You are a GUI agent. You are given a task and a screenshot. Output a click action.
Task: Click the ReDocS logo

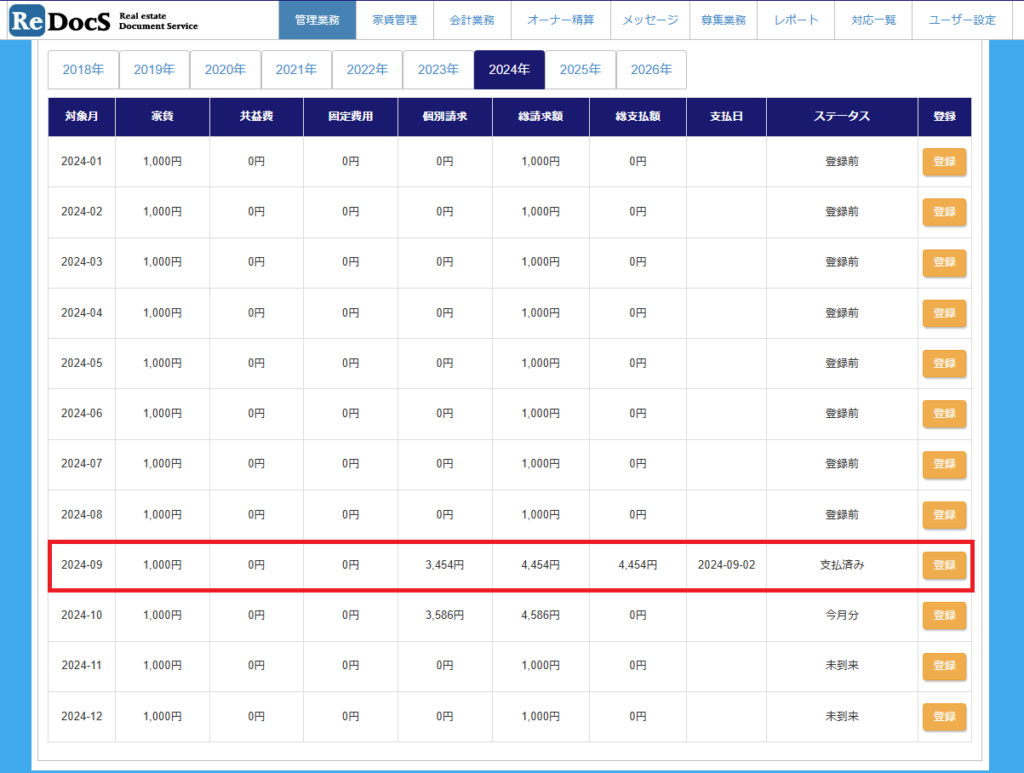pyautogui.click(x=103, y=21)
